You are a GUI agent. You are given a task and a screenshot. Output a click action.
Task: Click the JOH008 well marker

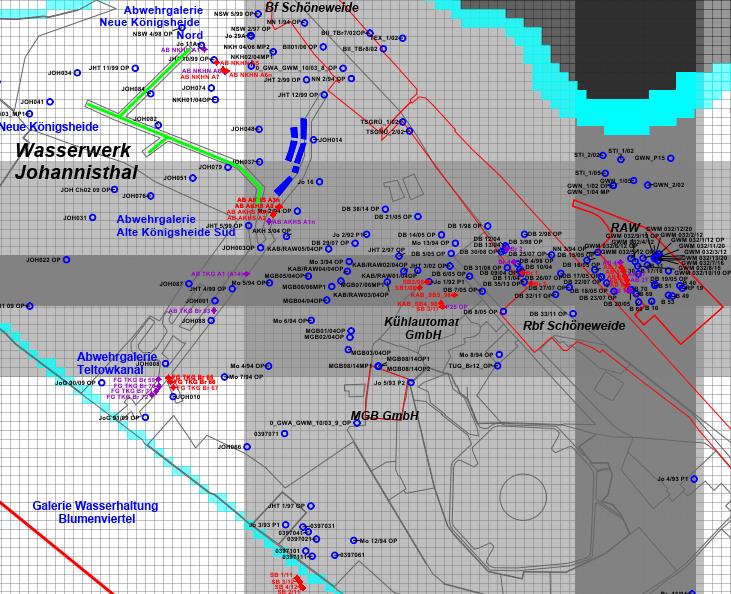pyautogui.click(x=166, y=363)
